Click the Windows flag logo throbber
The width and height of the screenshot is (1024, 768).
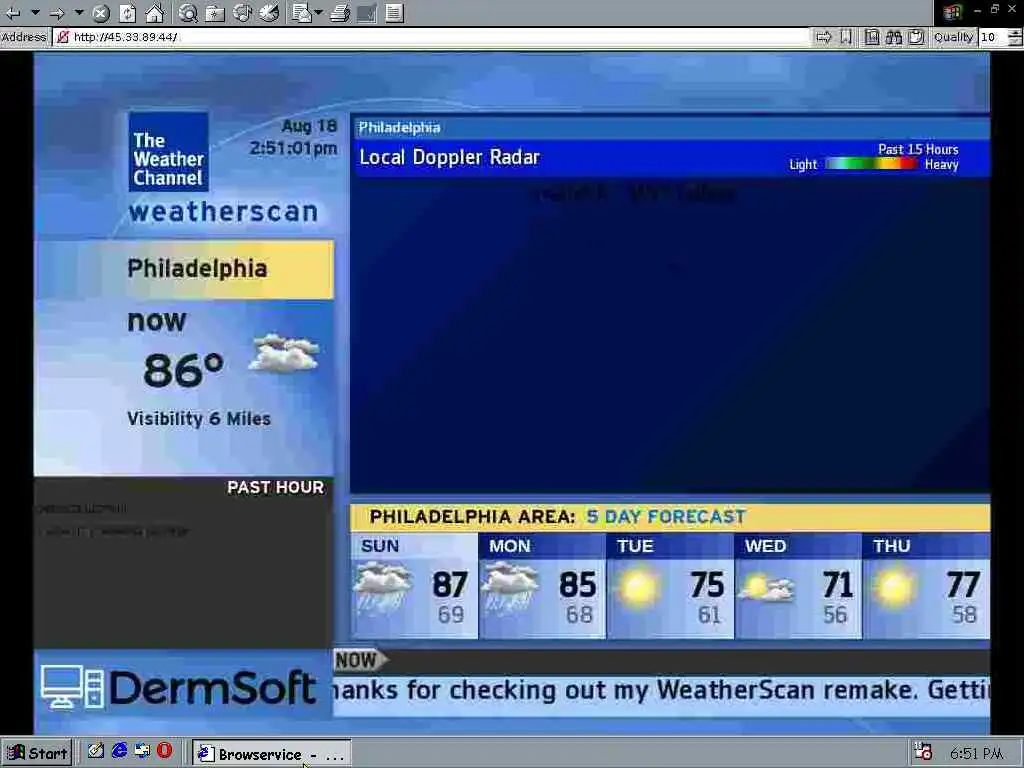(x=953, y=12)
